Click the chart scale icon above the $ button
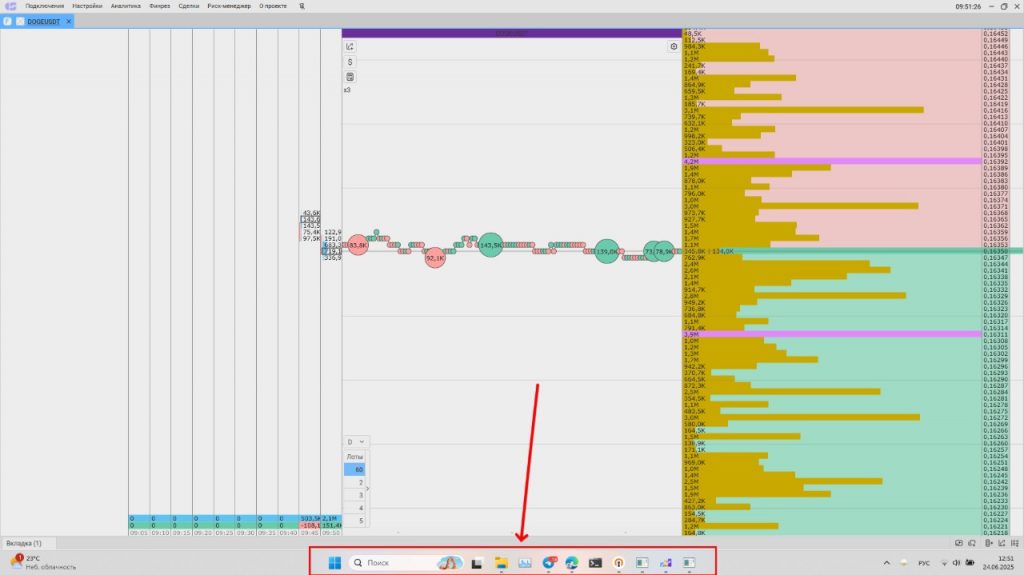 coord(350,46)
